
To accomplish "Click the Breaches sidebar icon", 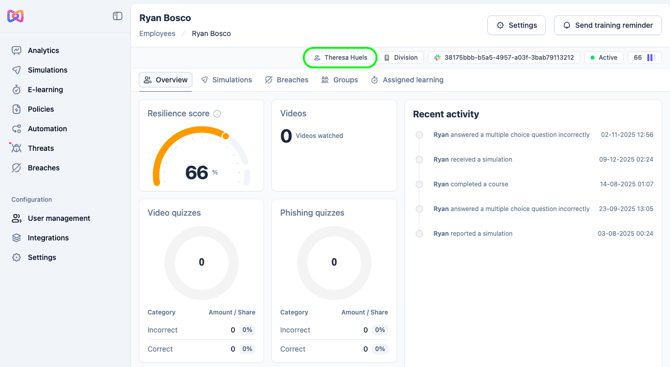I will click(x=16, y=168).
